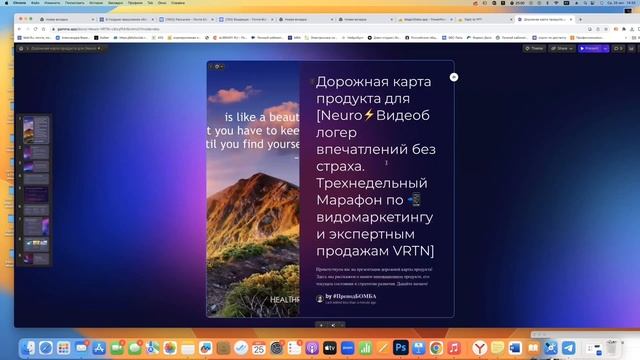Open App Store in the Dock
This screenshot has height=360, width=640.
tap(99, 348)
